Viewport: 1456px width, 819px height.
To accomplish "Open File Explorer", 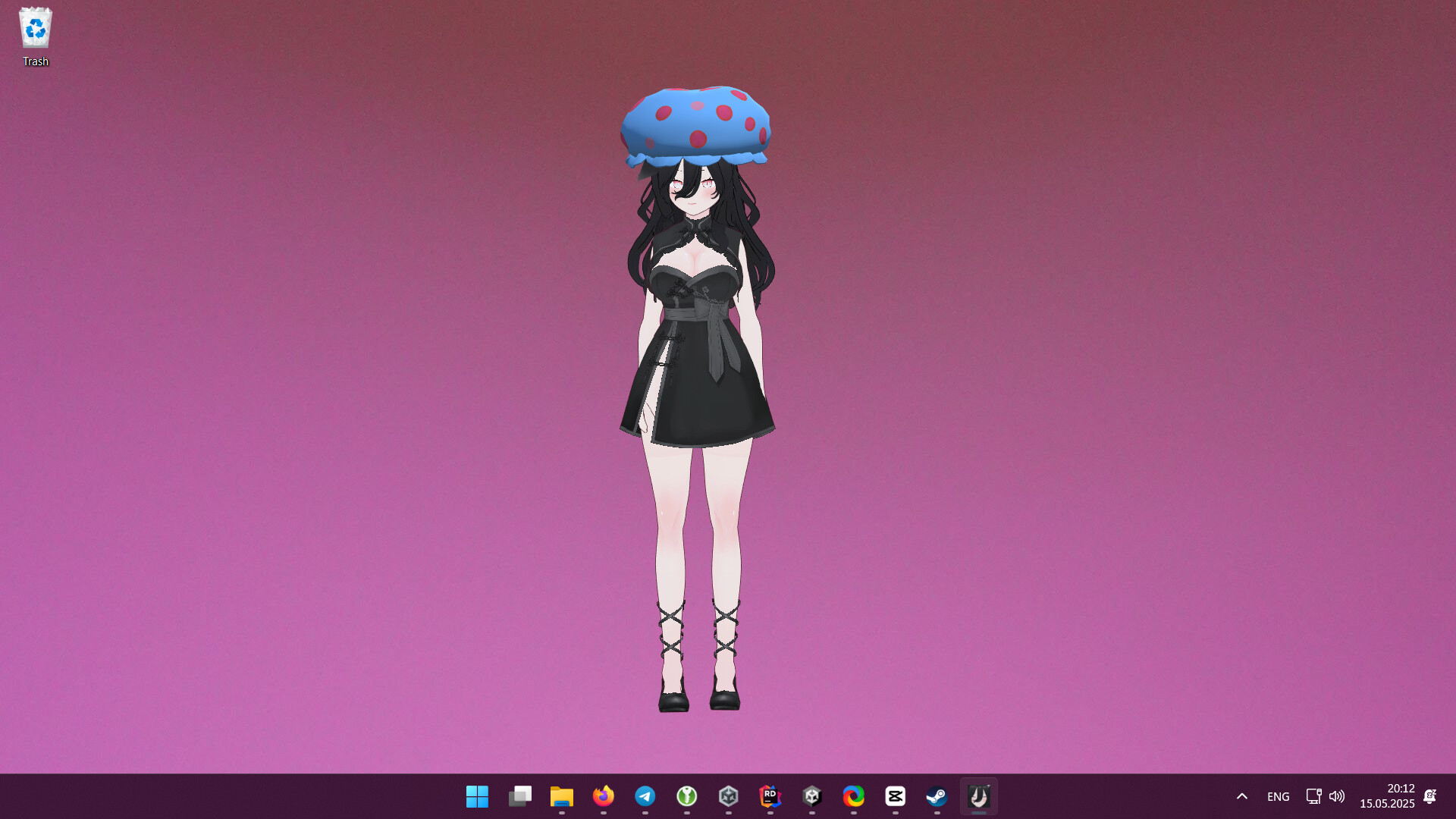I will 562,796.
